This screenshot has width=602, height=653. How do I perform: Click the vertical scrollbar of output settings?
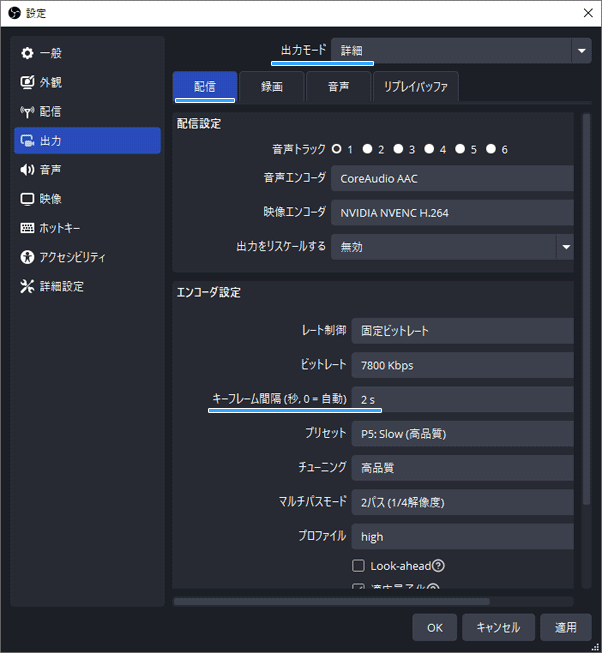(x=586, y=309)
